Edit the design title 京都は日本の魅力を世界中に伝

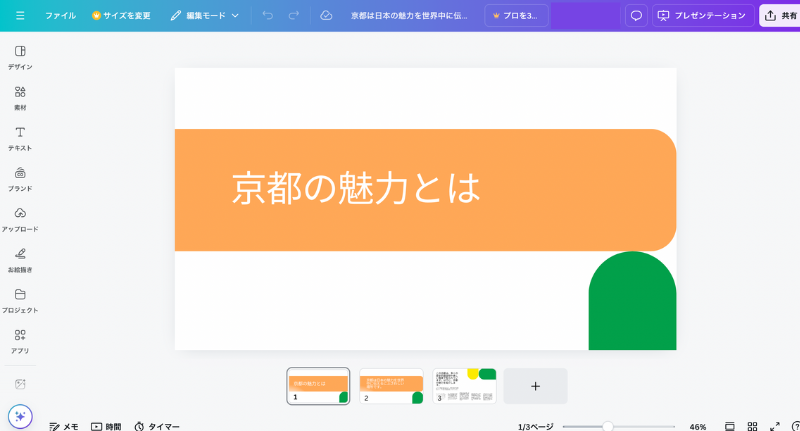tap(409, 16)
